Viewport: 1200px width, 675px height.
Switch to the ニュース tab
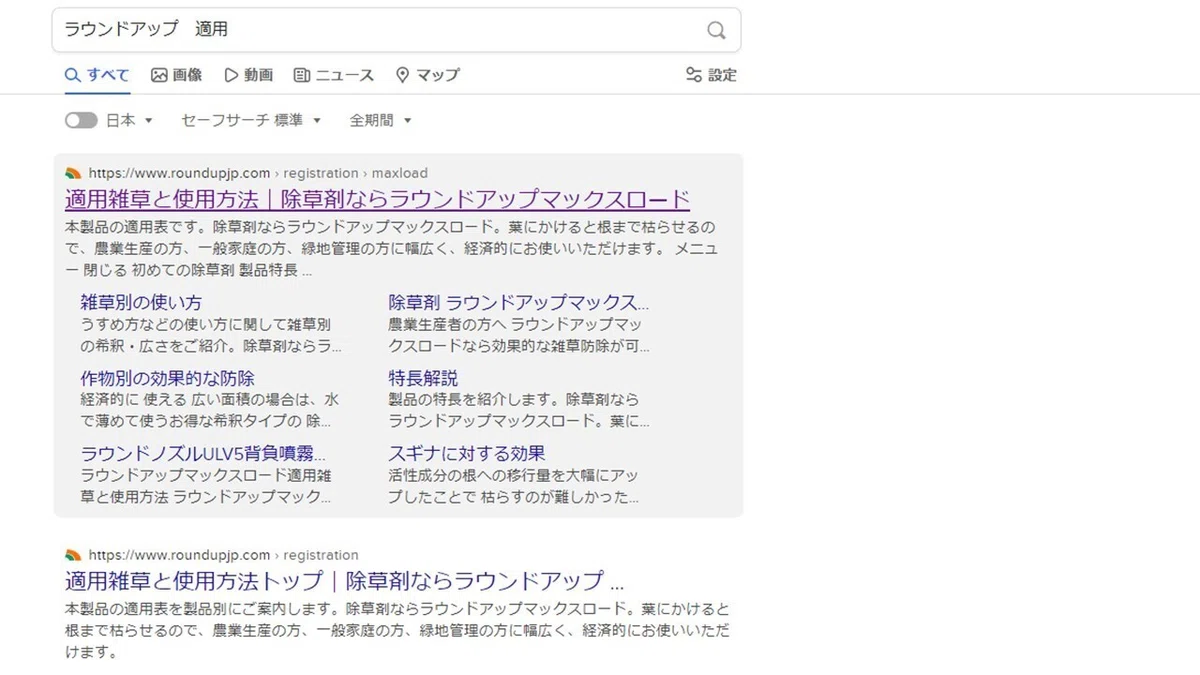tap(334, 75)
